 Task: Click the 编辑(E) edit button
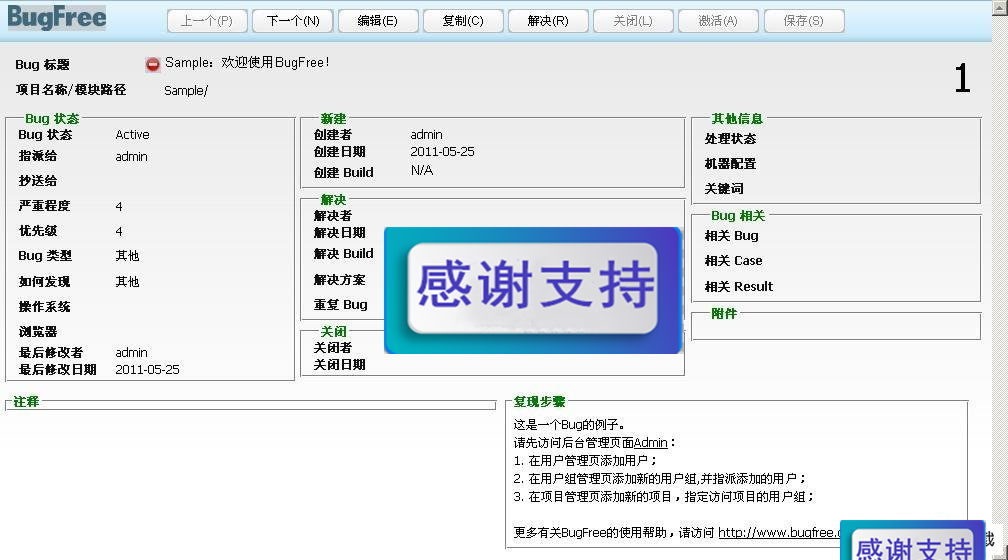(377, 21)
